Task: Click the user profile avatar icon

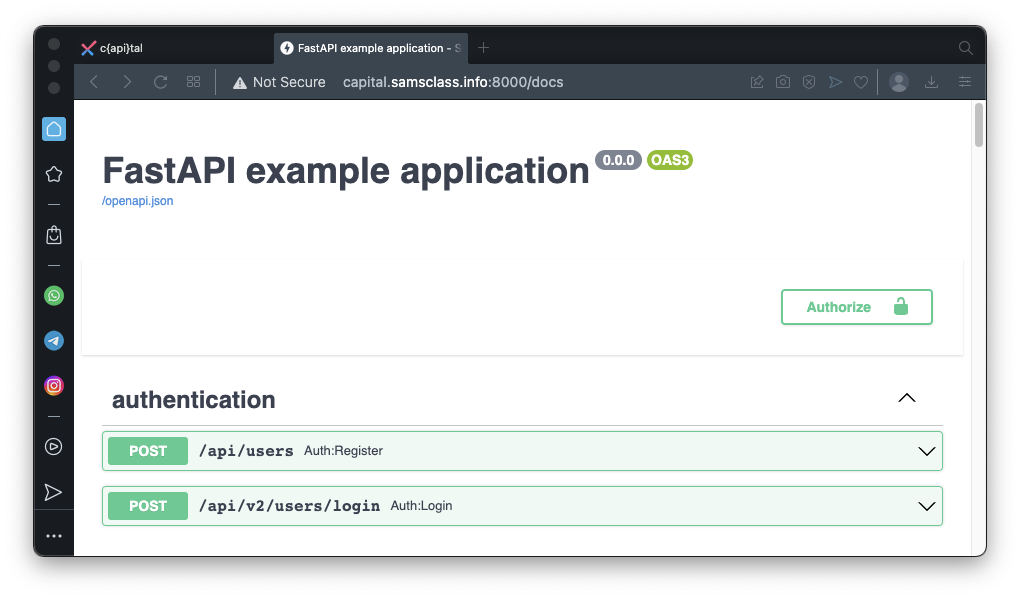Action: tap(899, 82)
